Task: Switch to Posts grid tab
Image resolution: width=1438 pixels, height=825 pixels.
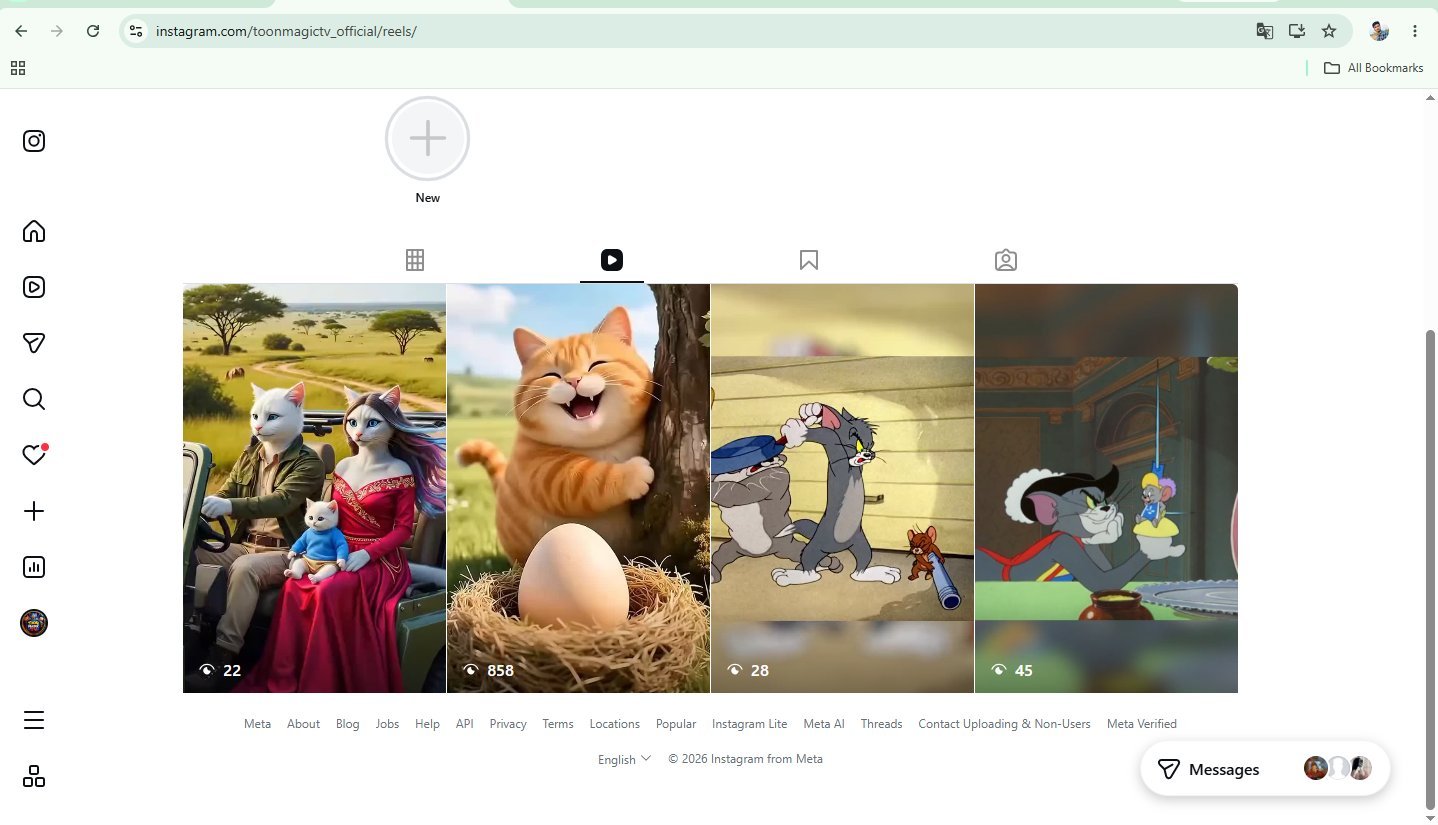Action: click(x=415, y=260)
